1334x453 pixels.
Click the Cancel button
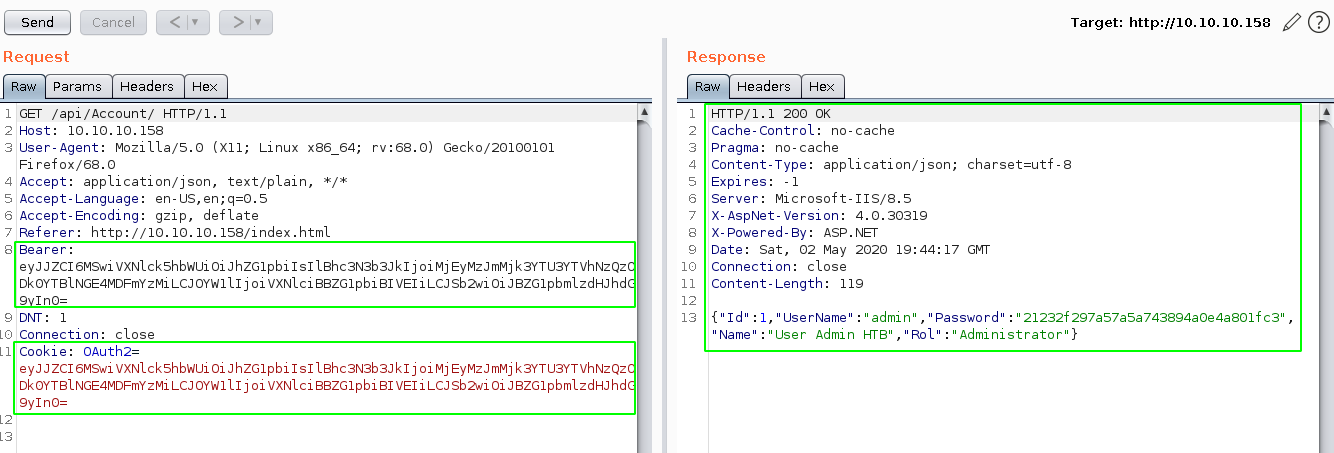113,22
